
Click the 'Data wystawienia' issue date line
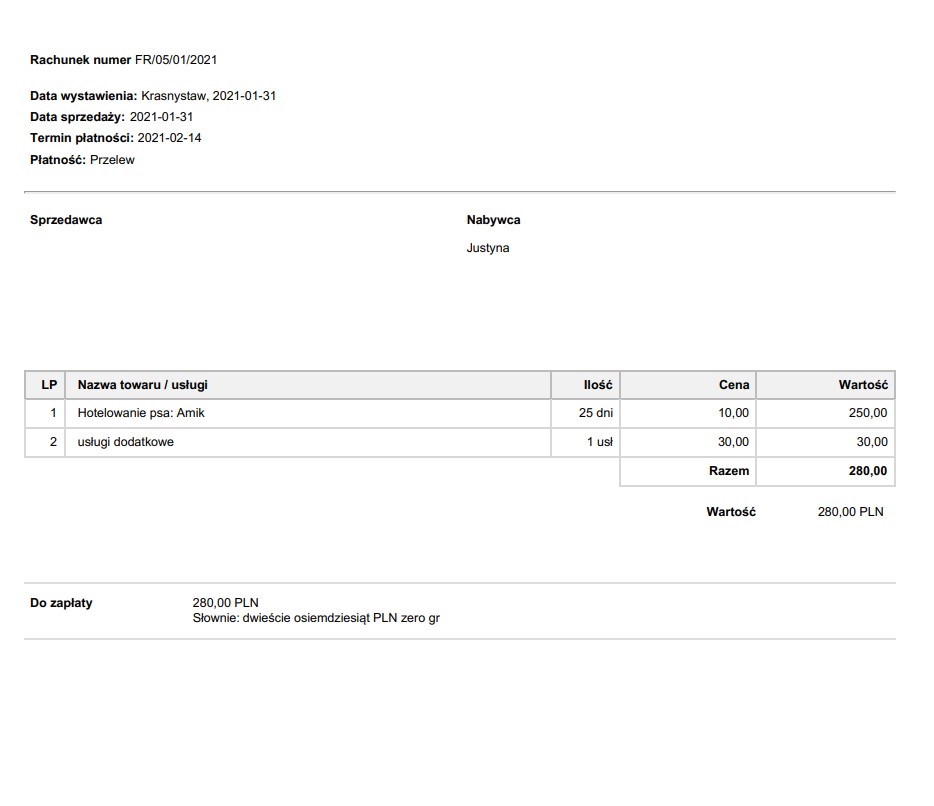[x=153, y=96]
